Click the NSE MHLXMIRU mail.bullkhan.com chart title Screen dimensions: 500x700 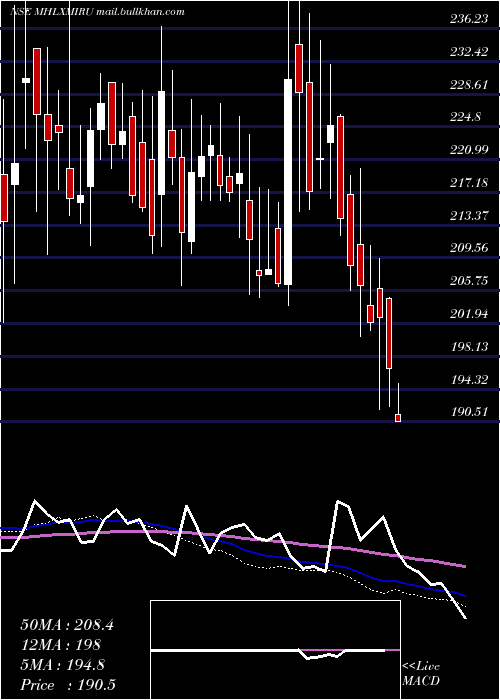coord(97,12)
